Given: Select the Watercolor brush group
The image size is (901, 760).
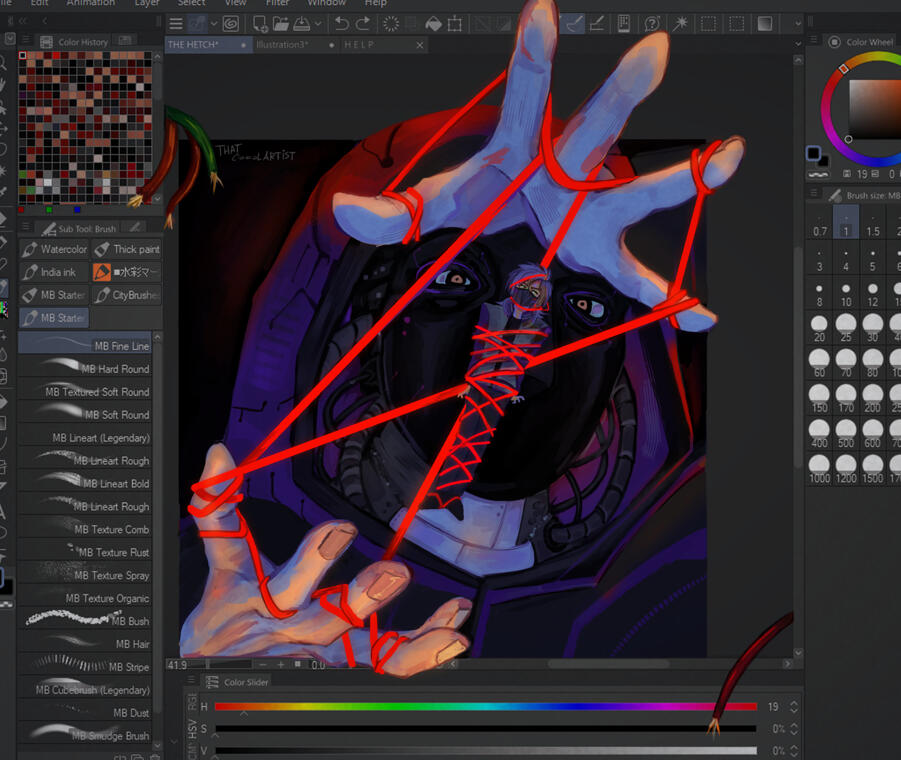Looking at the screenshot, I should (x=55, y=249).
